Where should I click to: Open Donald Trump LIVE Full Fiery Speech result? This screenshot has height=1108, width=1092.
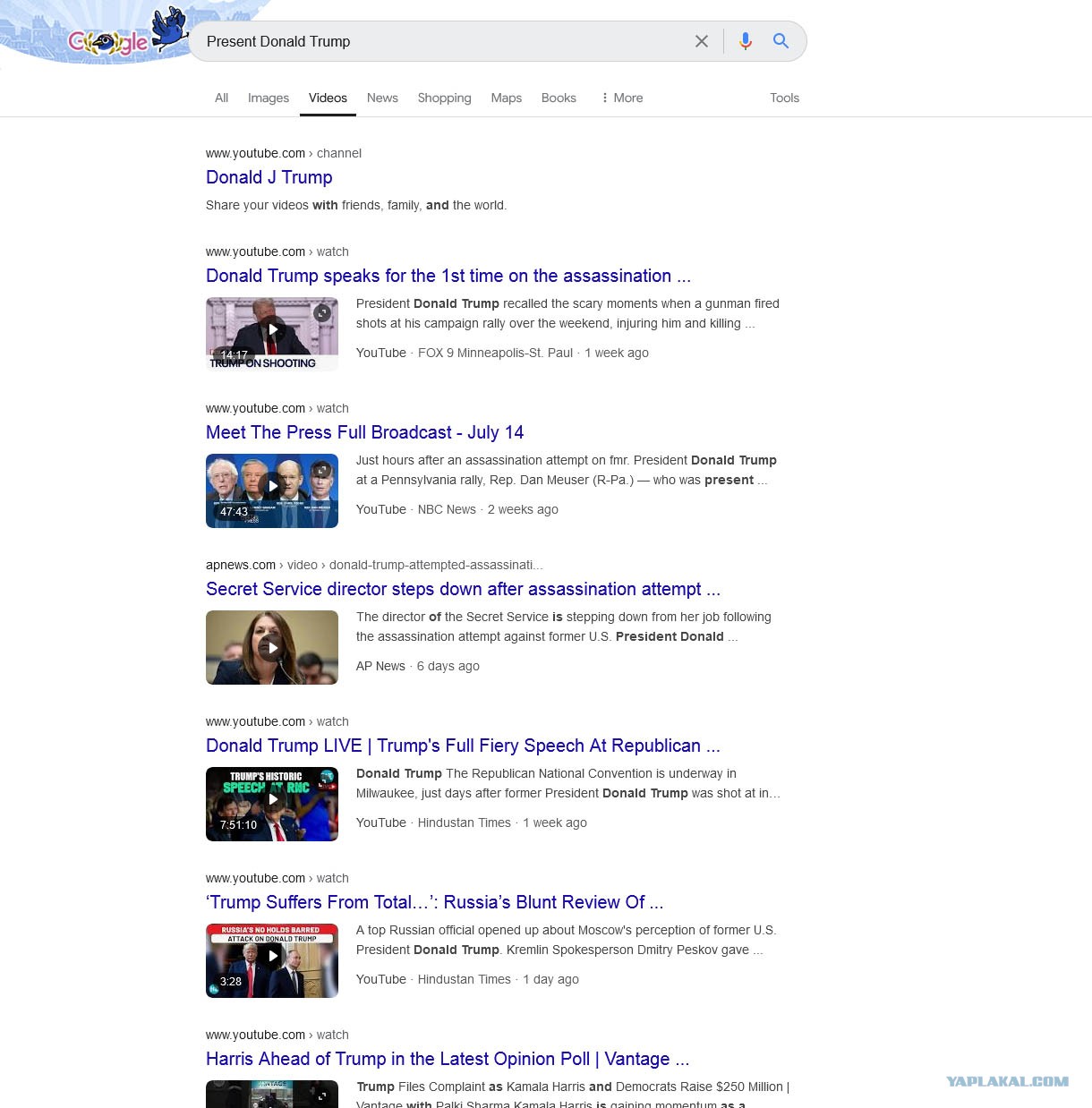point(463,746)
